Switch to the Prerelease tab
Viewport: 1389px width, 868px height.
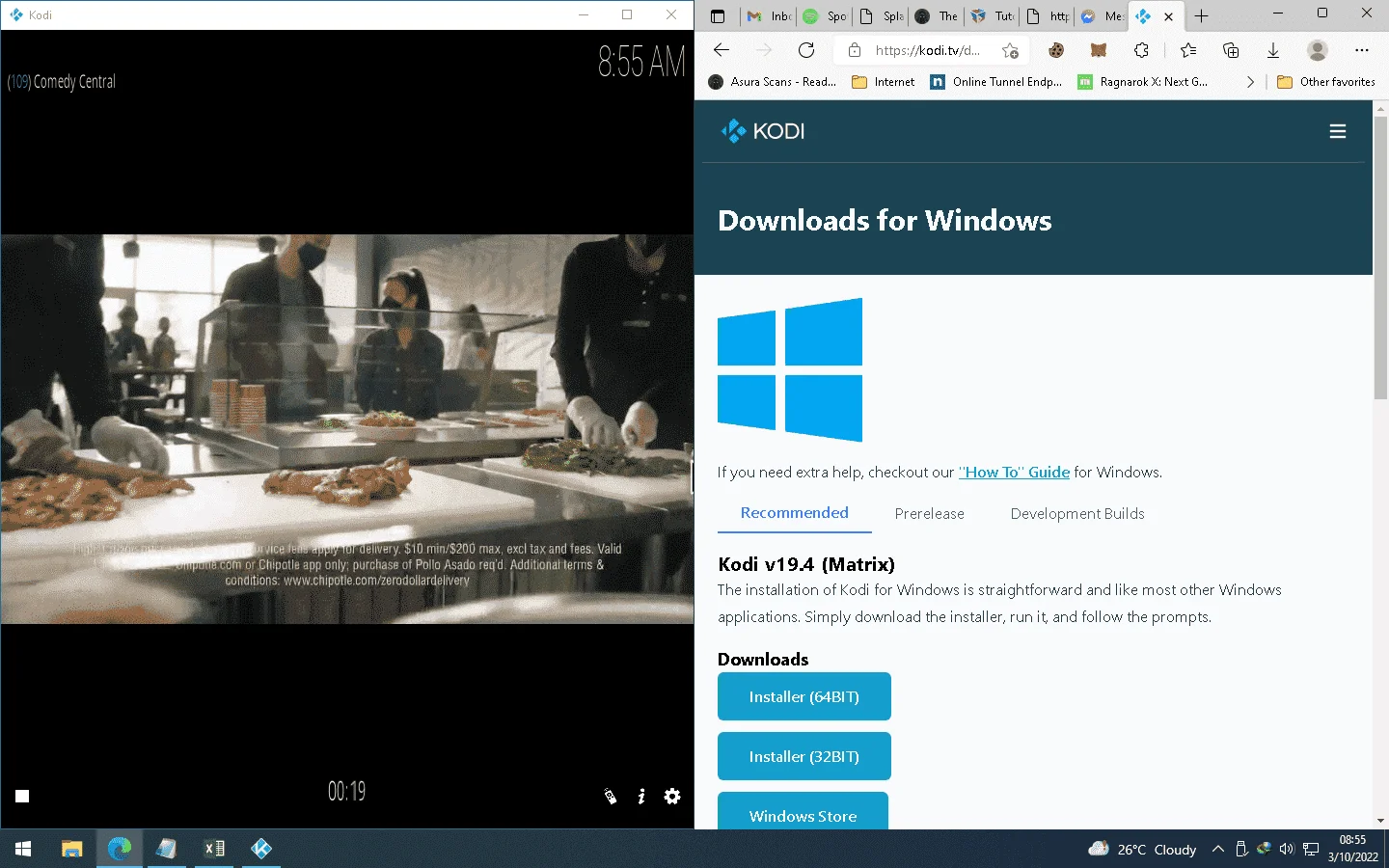pos(929,513)
